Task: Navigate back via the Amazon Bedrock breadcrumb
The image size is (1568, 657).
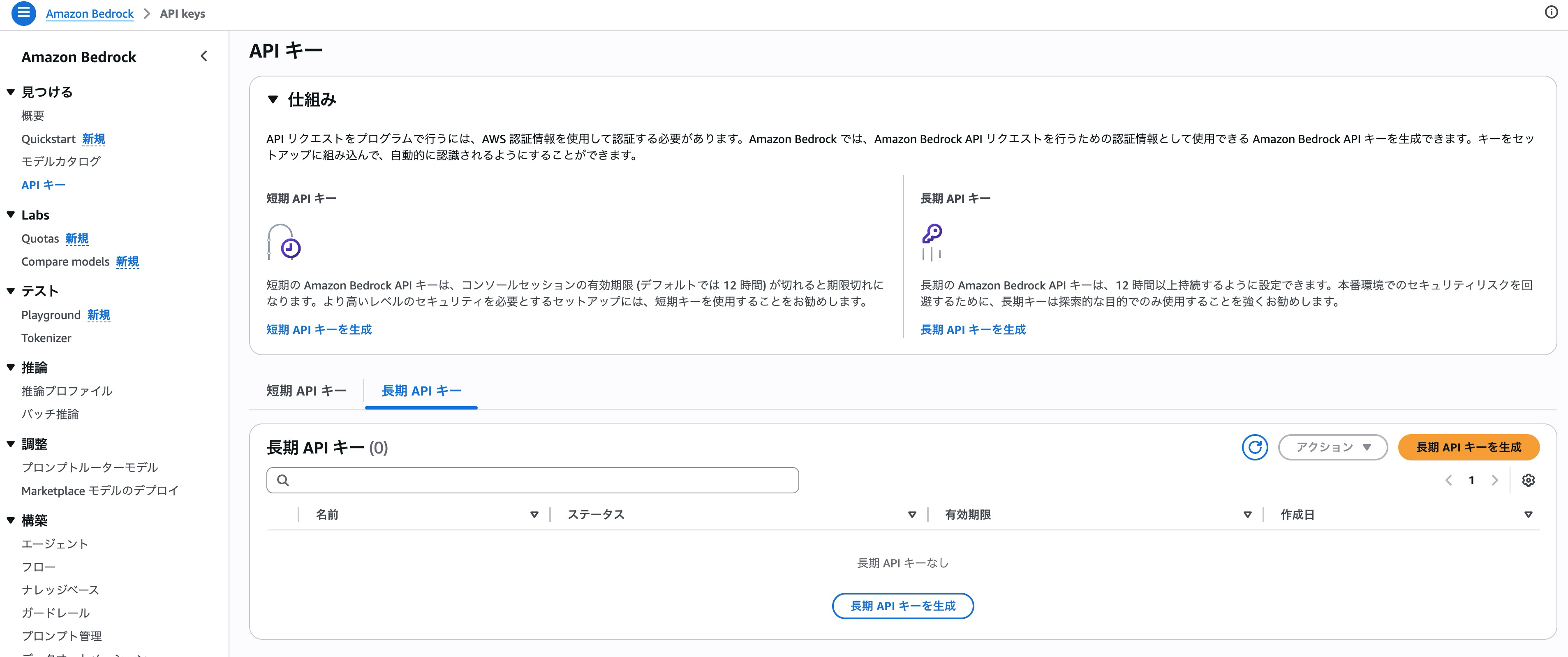Action: tap(89, 14)
